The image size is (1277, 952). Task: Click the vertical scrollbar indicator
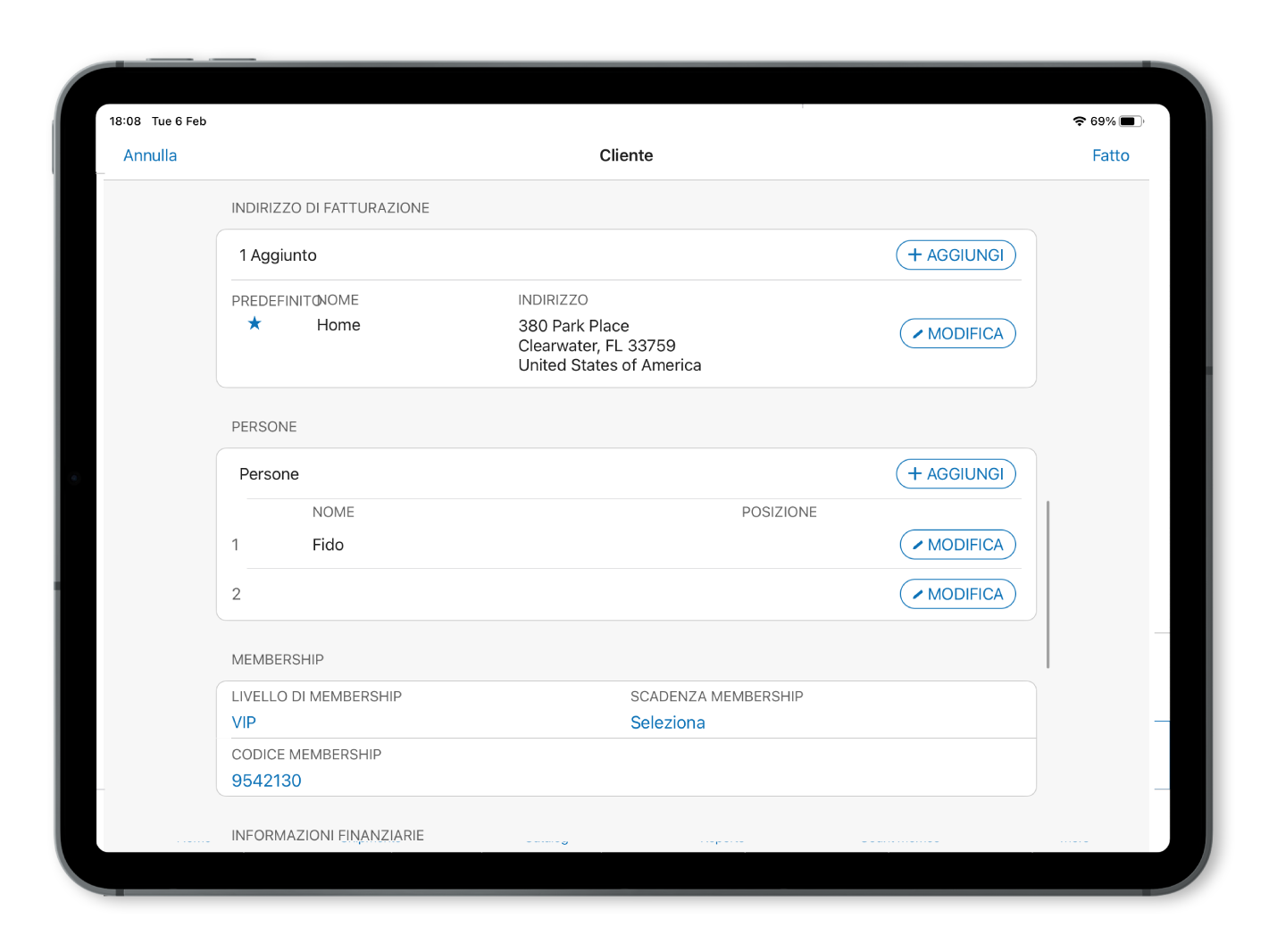[1047, 584]
